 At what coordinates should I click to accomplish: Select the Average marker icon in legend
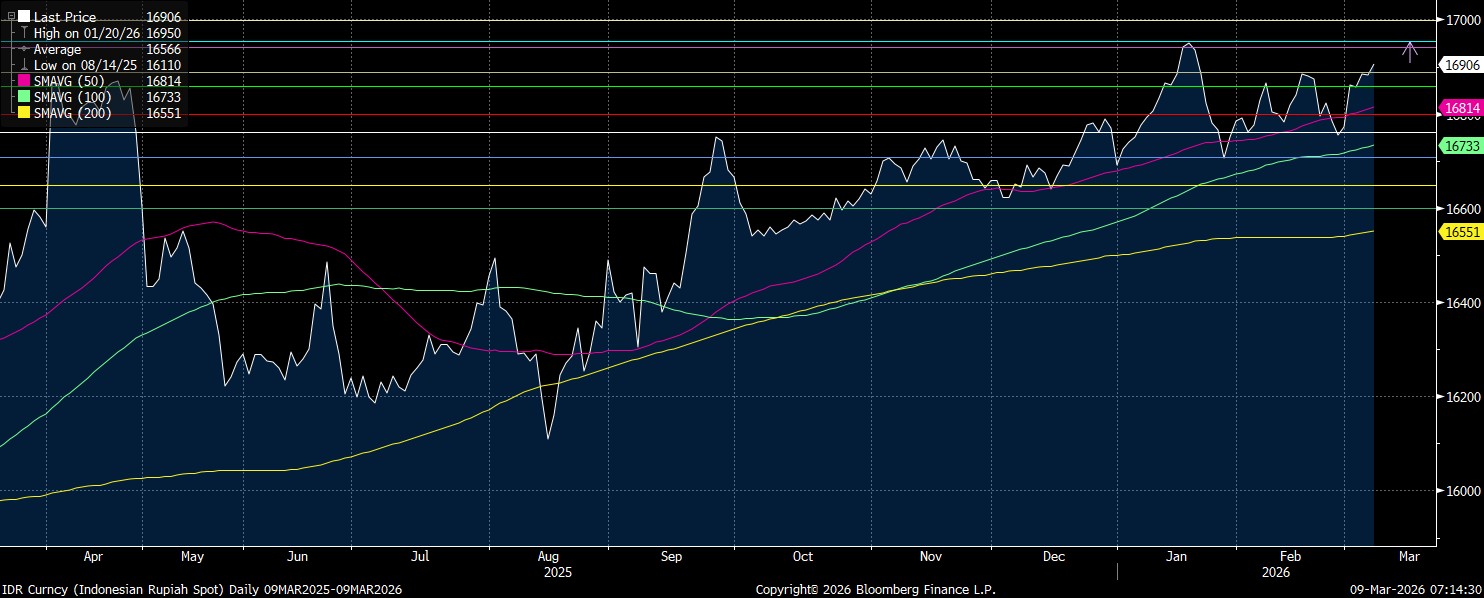(x=24, y=49)
